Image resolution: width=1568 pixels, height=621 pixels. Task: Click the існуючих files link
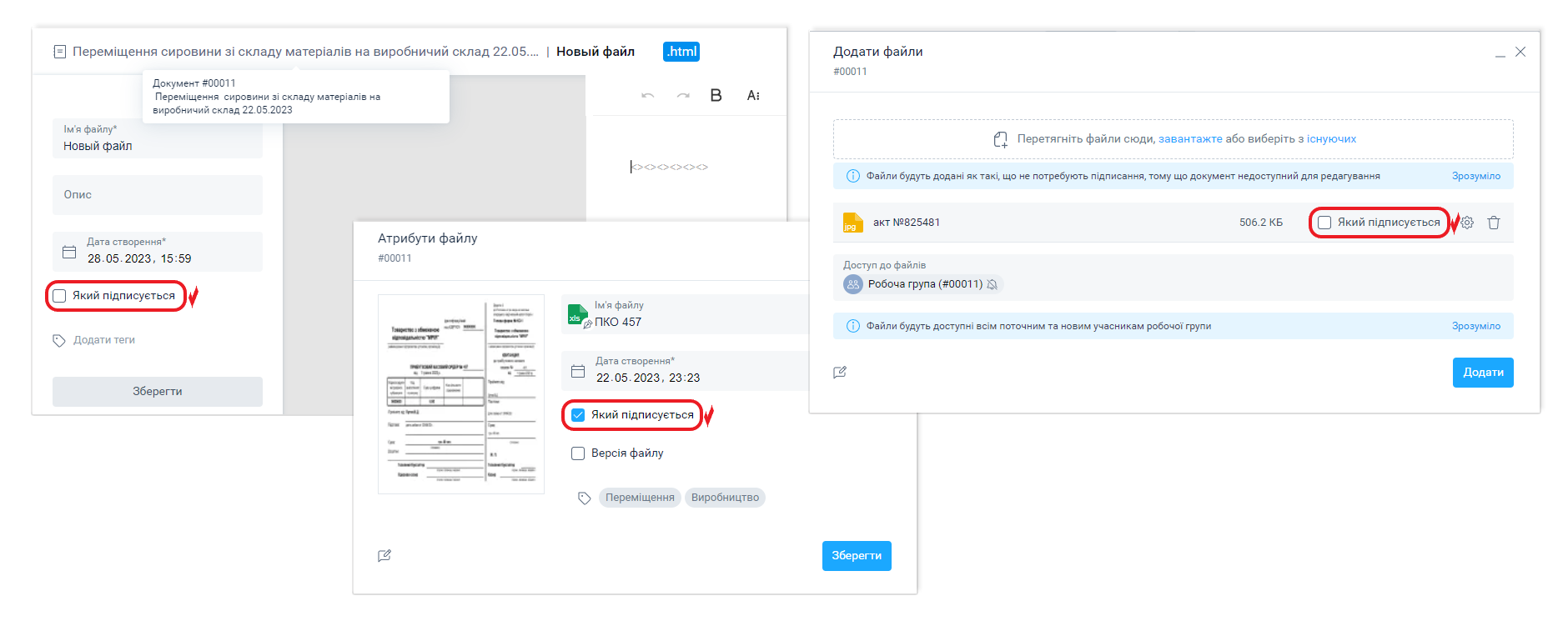tap(1331, 139)
